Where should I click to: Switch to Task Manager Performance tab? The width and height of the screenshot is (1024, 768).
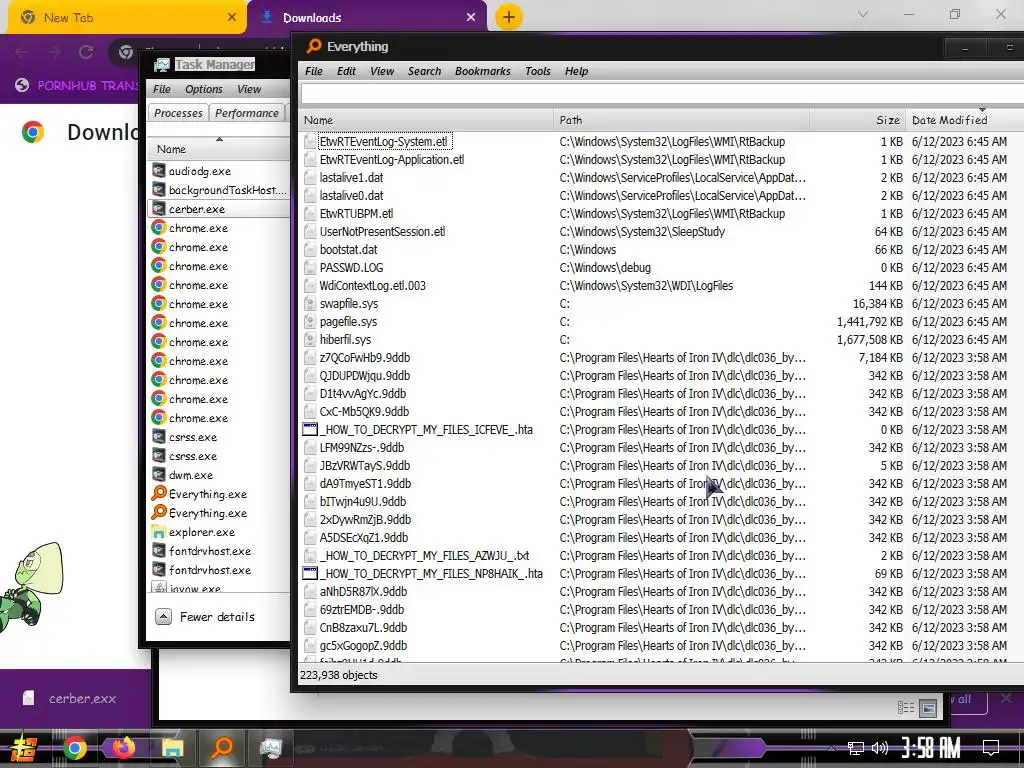[x=247, y=113]
